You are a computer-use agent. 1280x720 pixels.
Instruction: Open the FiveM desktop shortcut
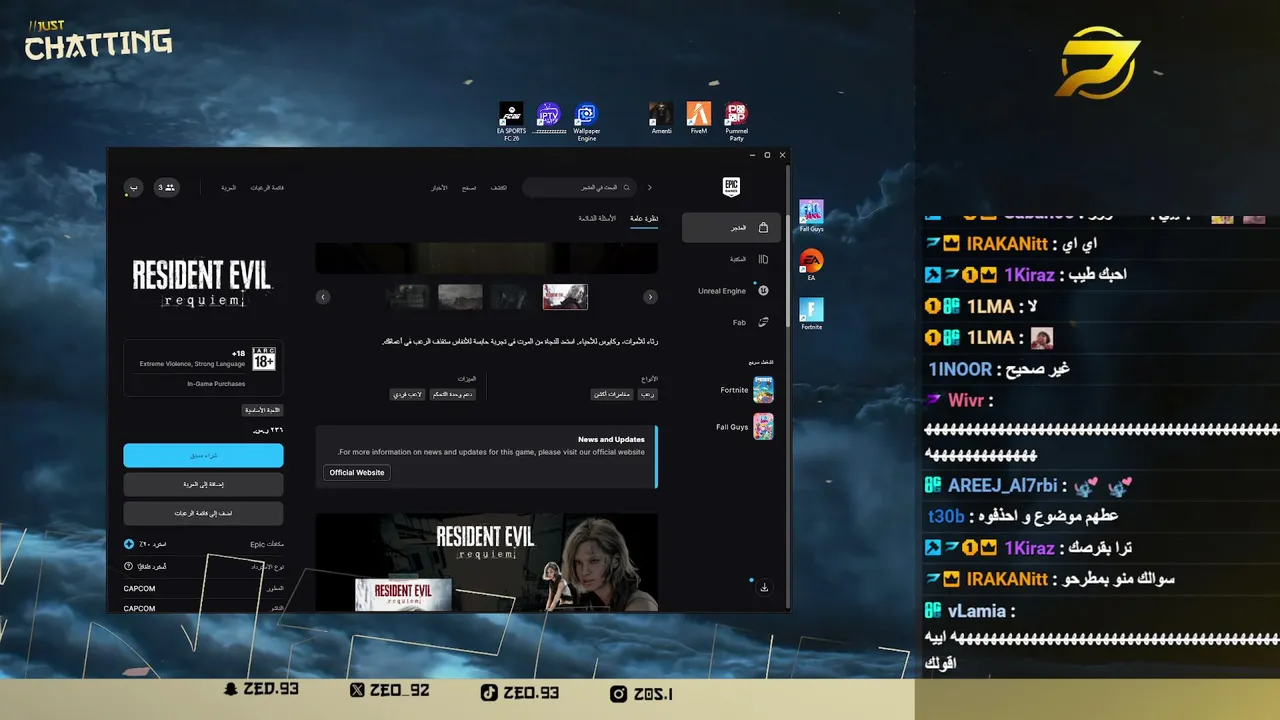[698, 118]
